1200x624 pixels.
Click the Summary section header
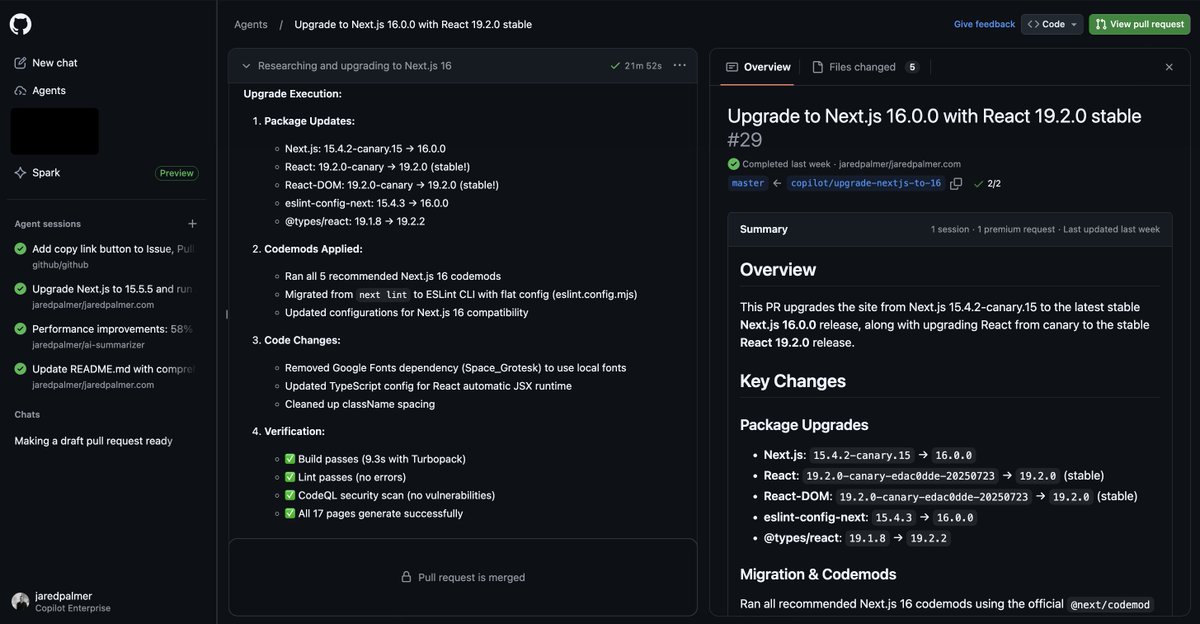pos(764,229)
